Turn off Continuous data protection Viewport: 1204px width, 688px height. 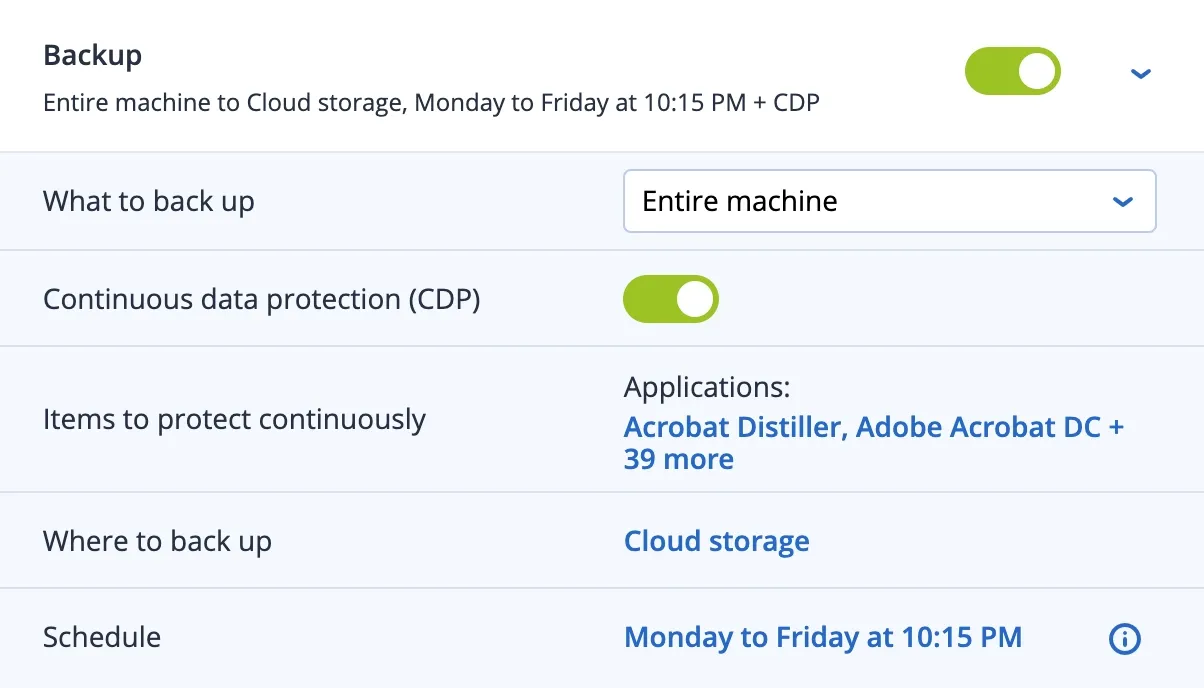click(670, 298)
